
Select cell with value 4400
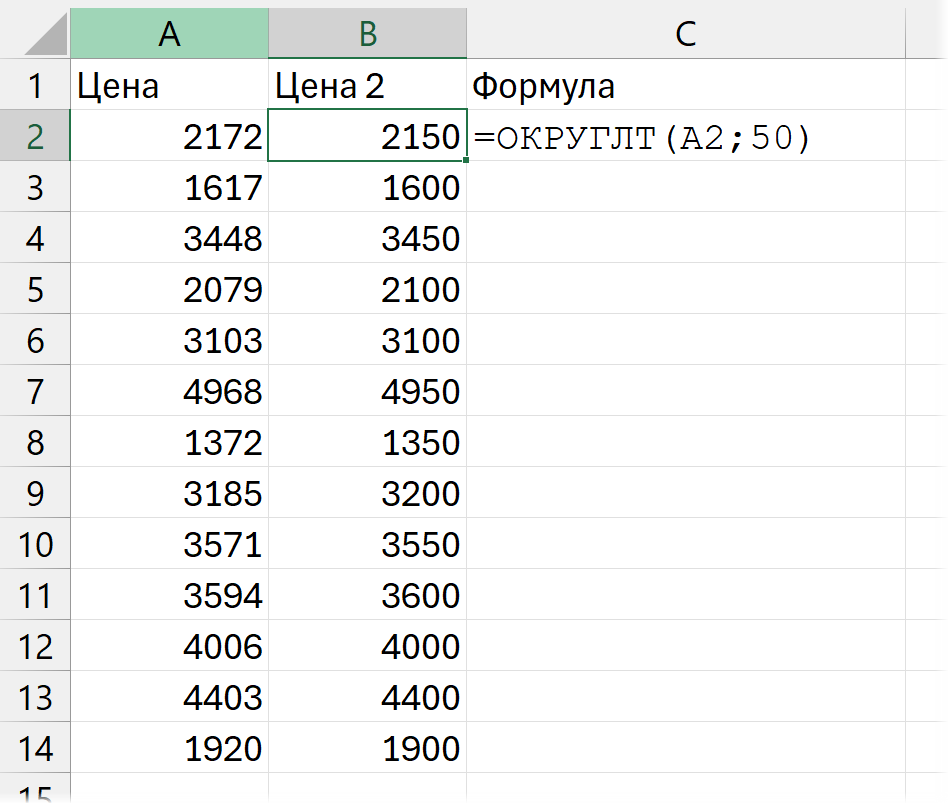pyautogui.click(x=368, y=698)
